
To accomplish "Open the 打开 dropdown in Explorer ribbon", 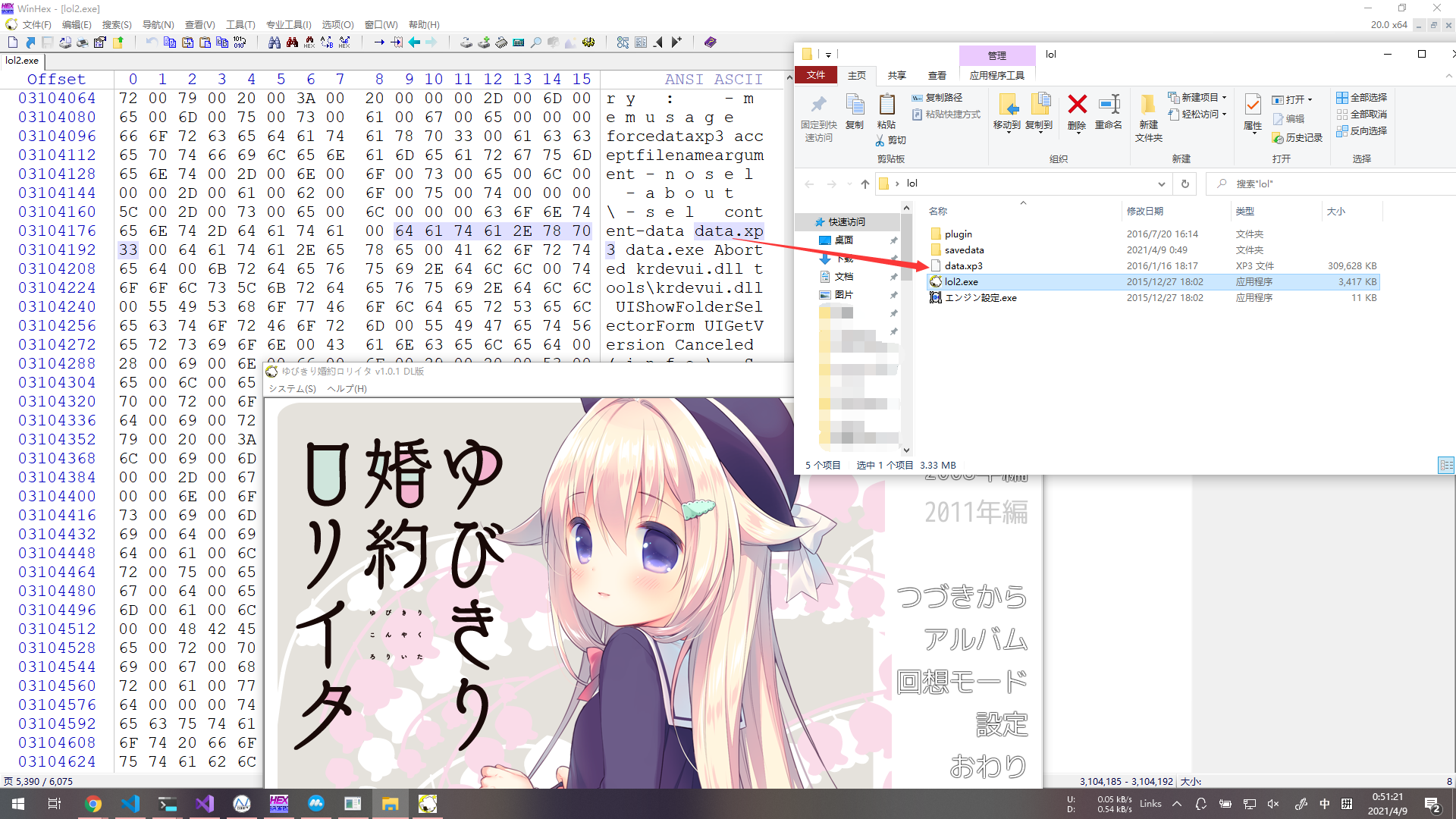I will [1310, 100].
